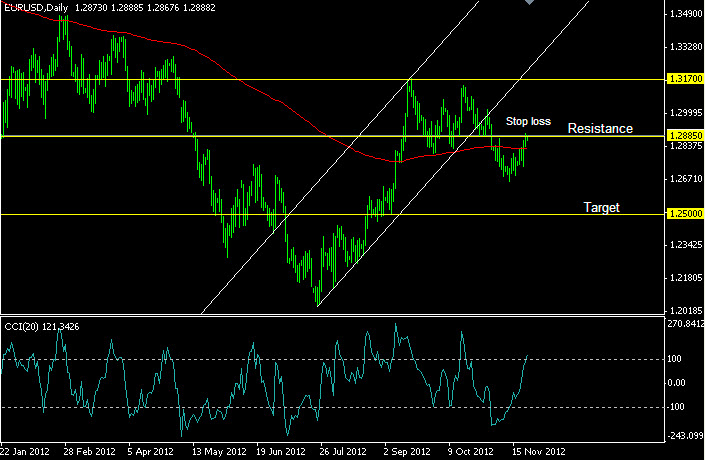The width and height of the screenshot is (706, 460).
Task: Click the CCI(20) 121.3426 indicator label
Action: coord(41,327)
